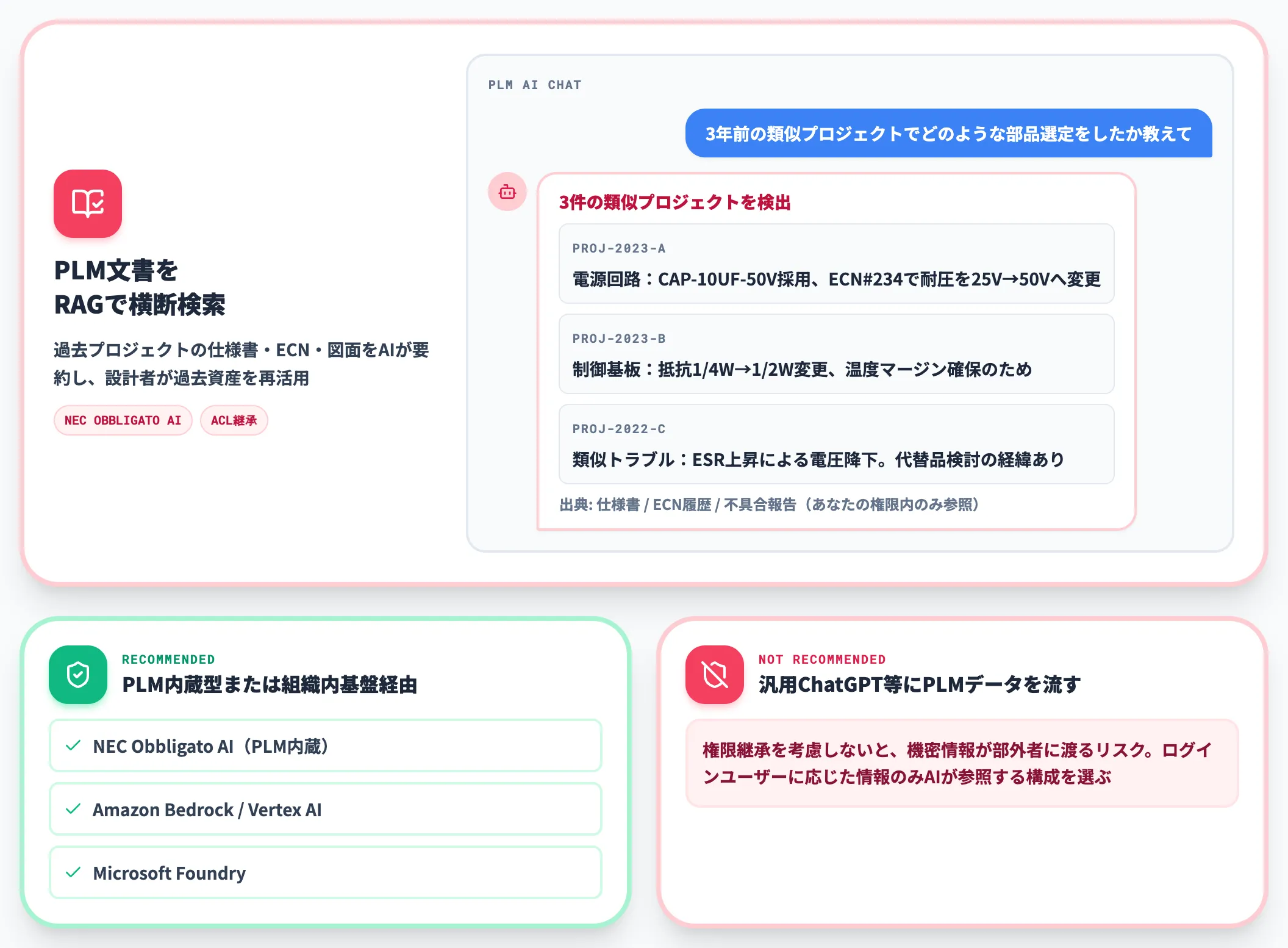Click the title PLM文書を RAGで横断検索
Screen dimensions: 1288x948
click(x=140, y=287)
